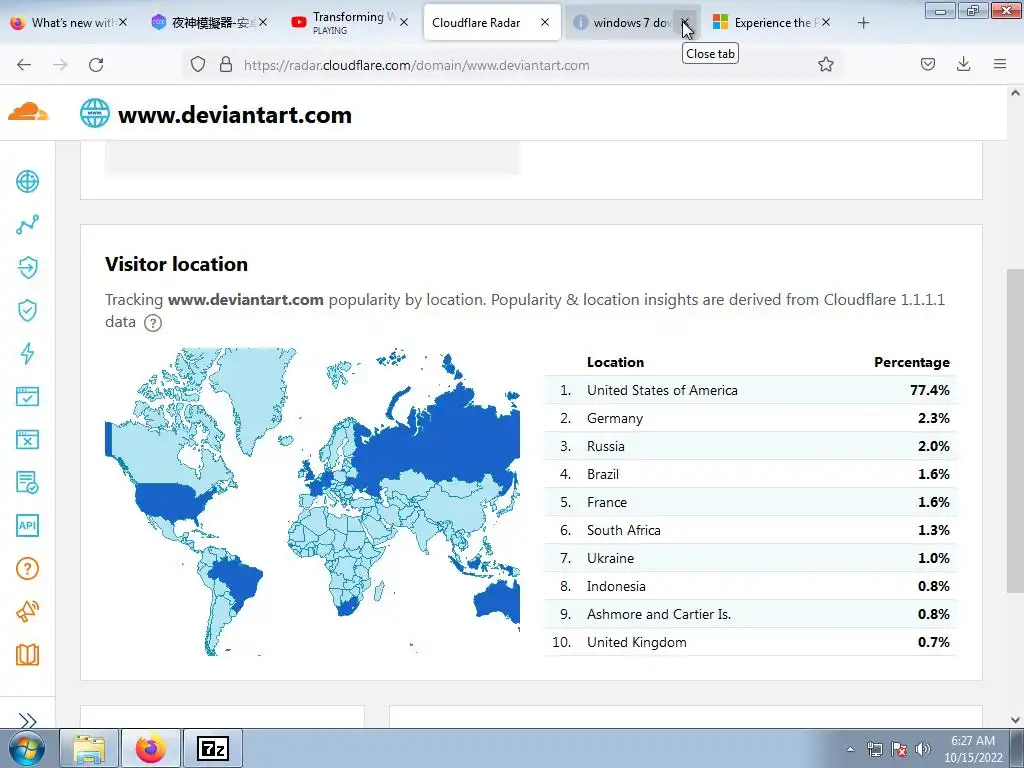Click the Location column header
Image resolution: width=1024 pixels, height=768 pixels.
click(615, 362)
